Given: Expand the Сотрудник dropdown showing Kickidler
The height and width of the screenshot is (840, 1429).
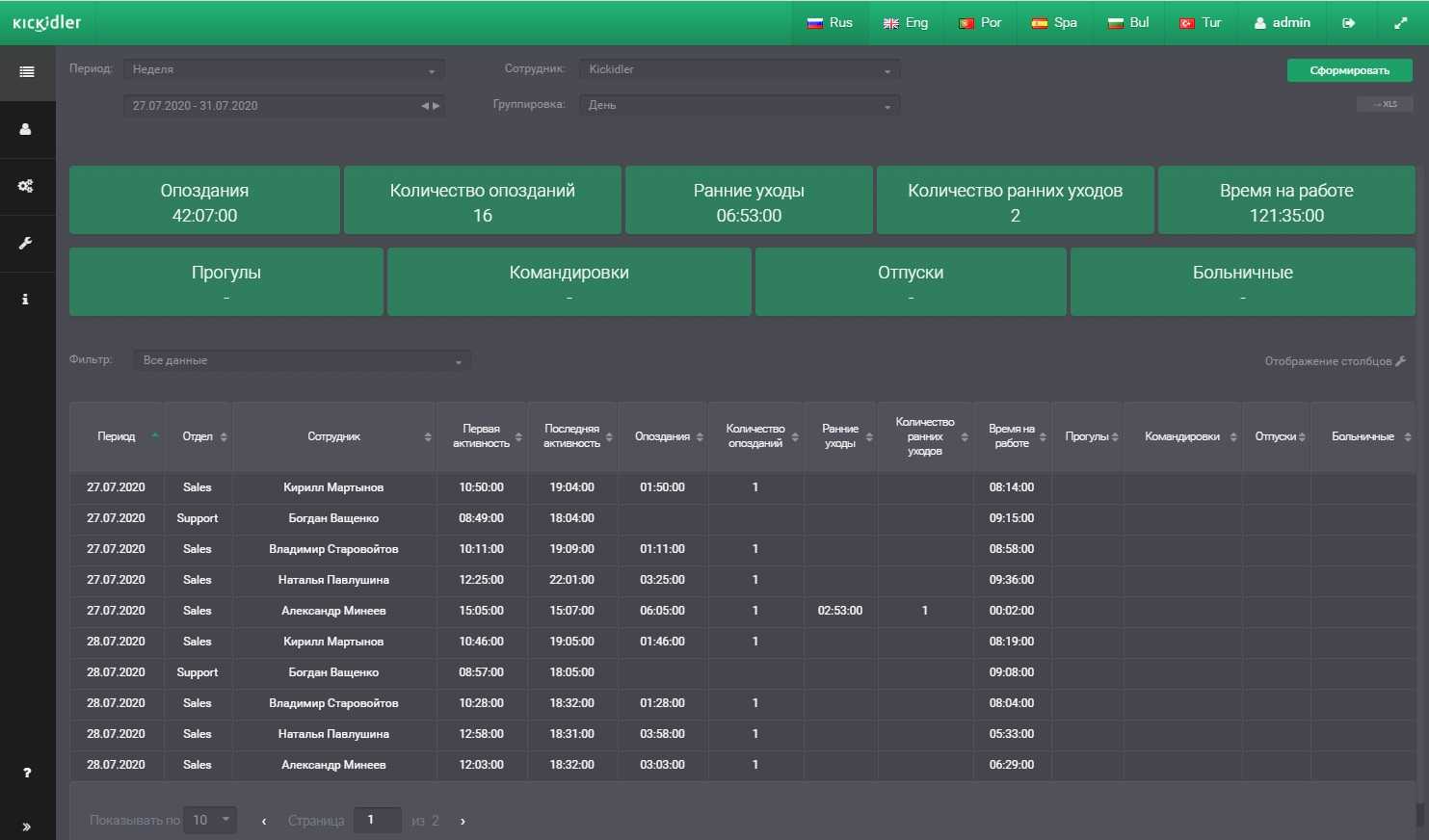Looking at the screenshot, I should pos(739,69).
